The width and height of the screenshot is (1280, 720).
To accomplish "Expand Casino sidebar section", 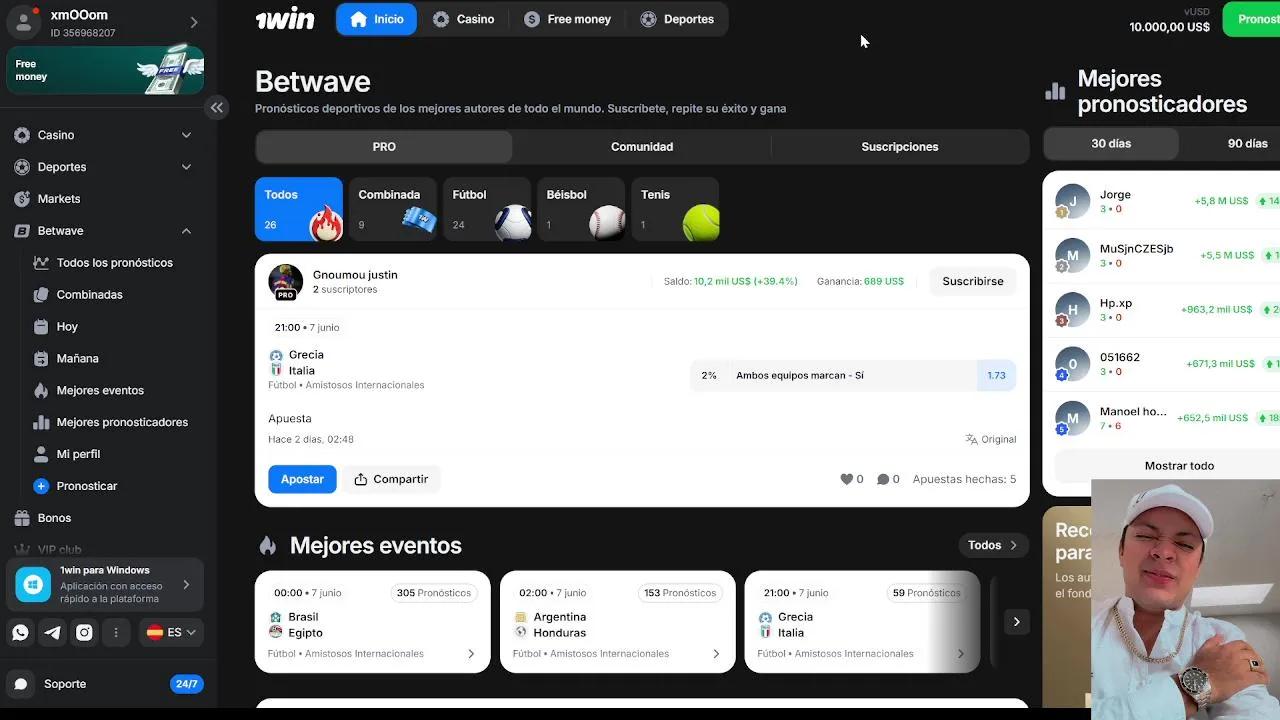I will [186, 135].
